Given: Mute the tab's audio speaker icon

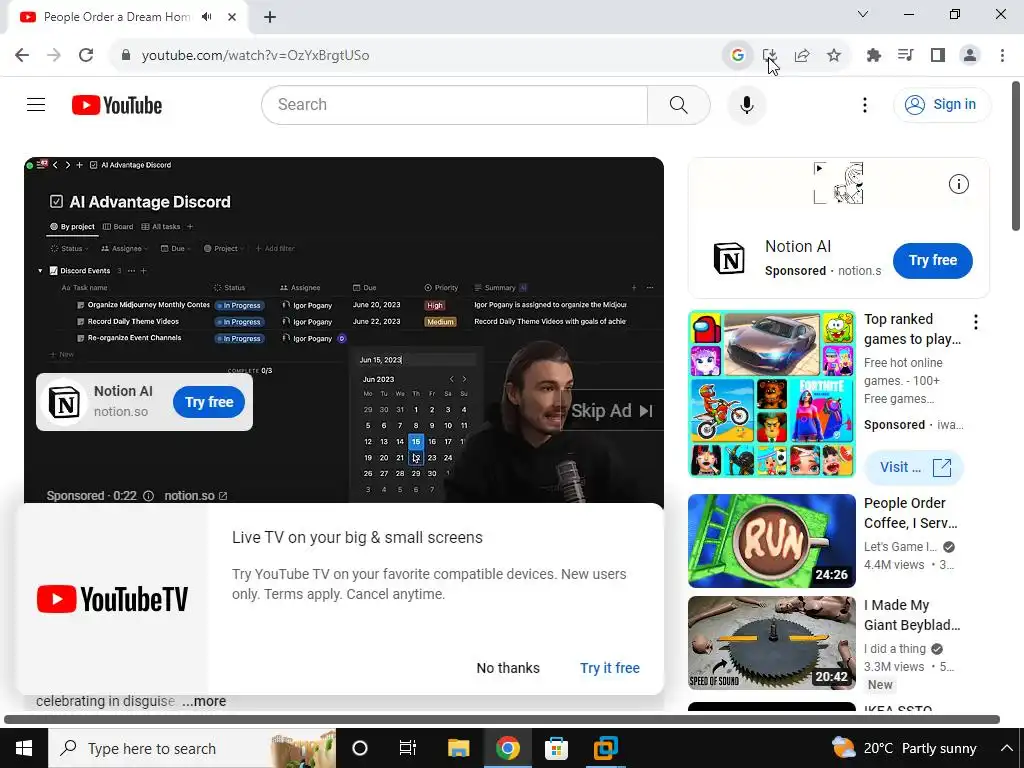Looking at the screenshot, I should [x=207, y=17].
